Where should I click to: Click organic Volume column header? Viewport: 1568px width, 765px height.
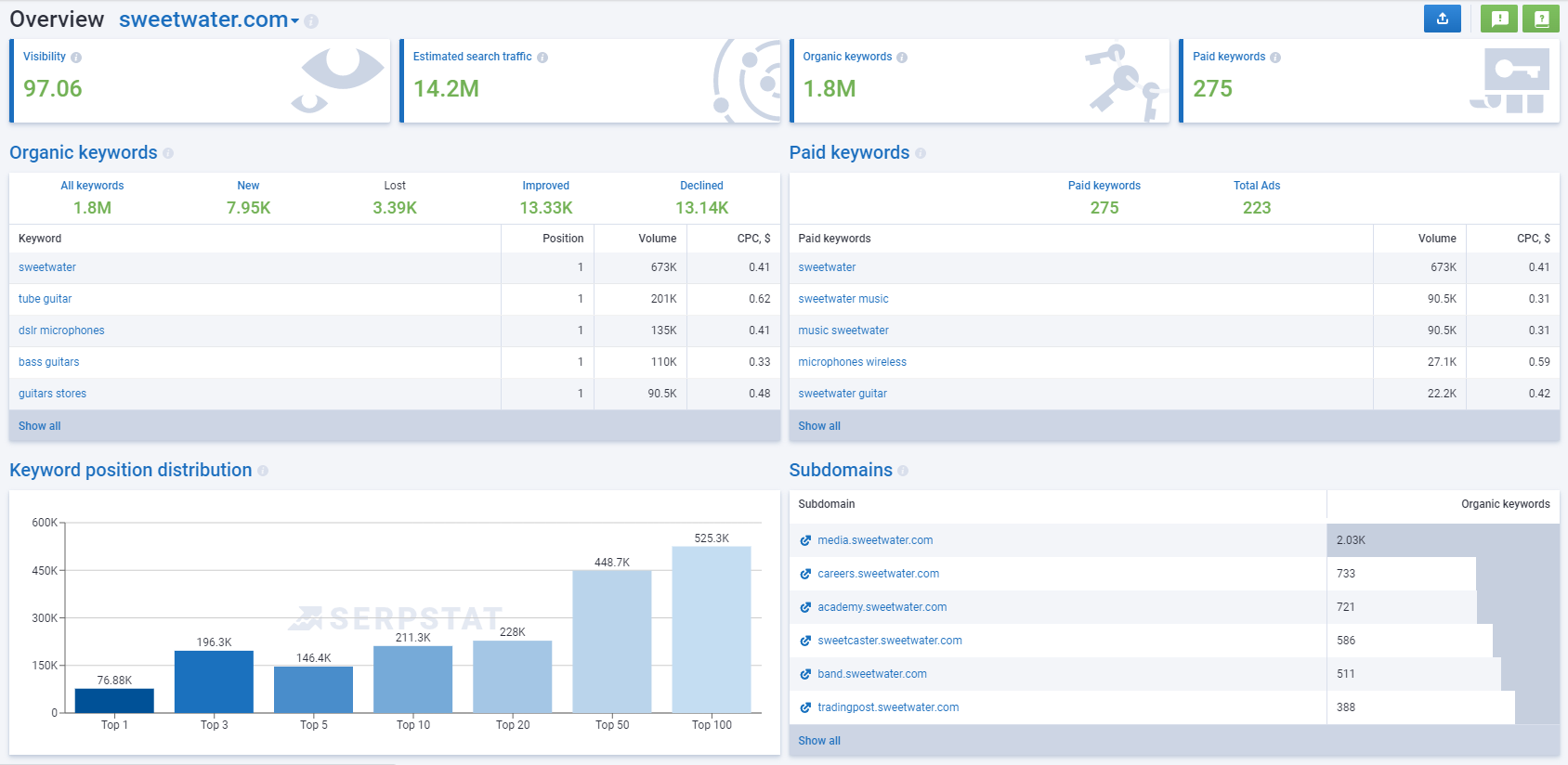(x=658, y=239)
